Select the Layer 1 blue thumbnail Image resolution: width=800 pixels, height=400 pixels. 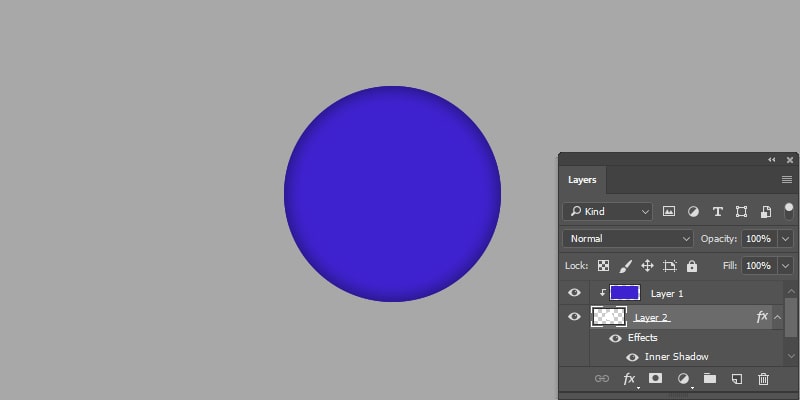pos(624,292)
